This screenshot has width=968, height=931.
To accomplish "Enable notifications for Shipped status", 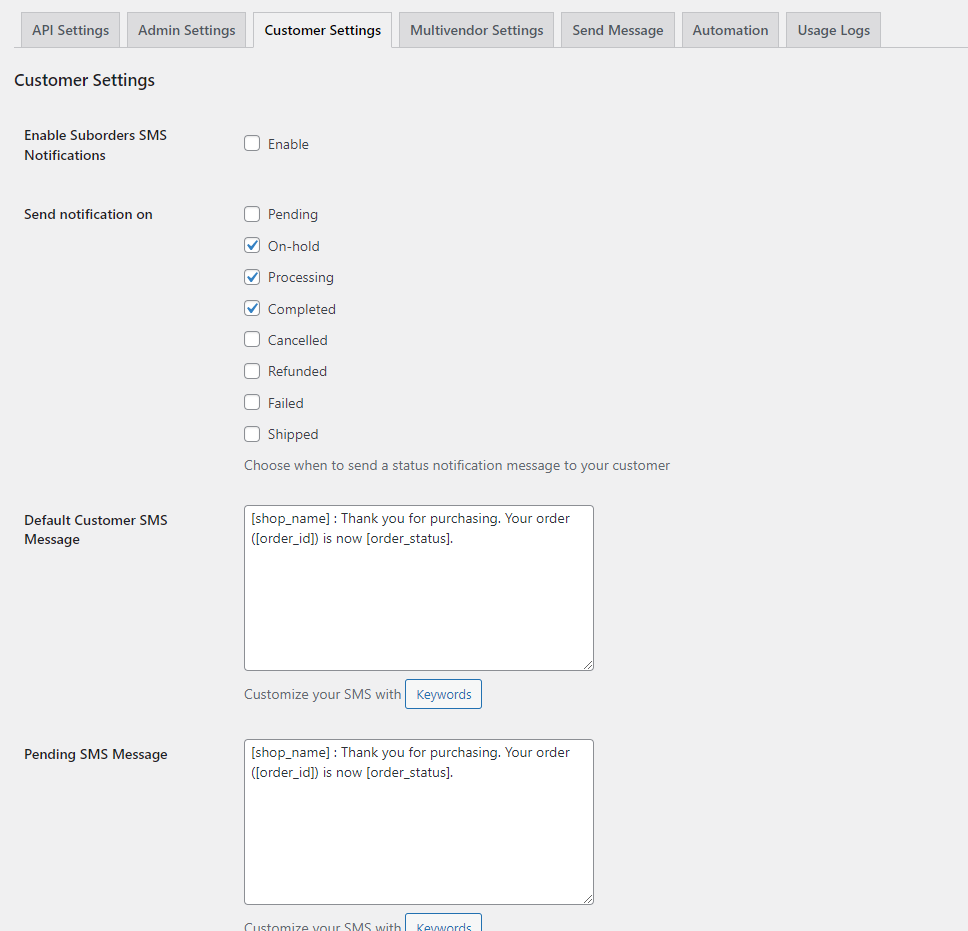I will 252,434.
